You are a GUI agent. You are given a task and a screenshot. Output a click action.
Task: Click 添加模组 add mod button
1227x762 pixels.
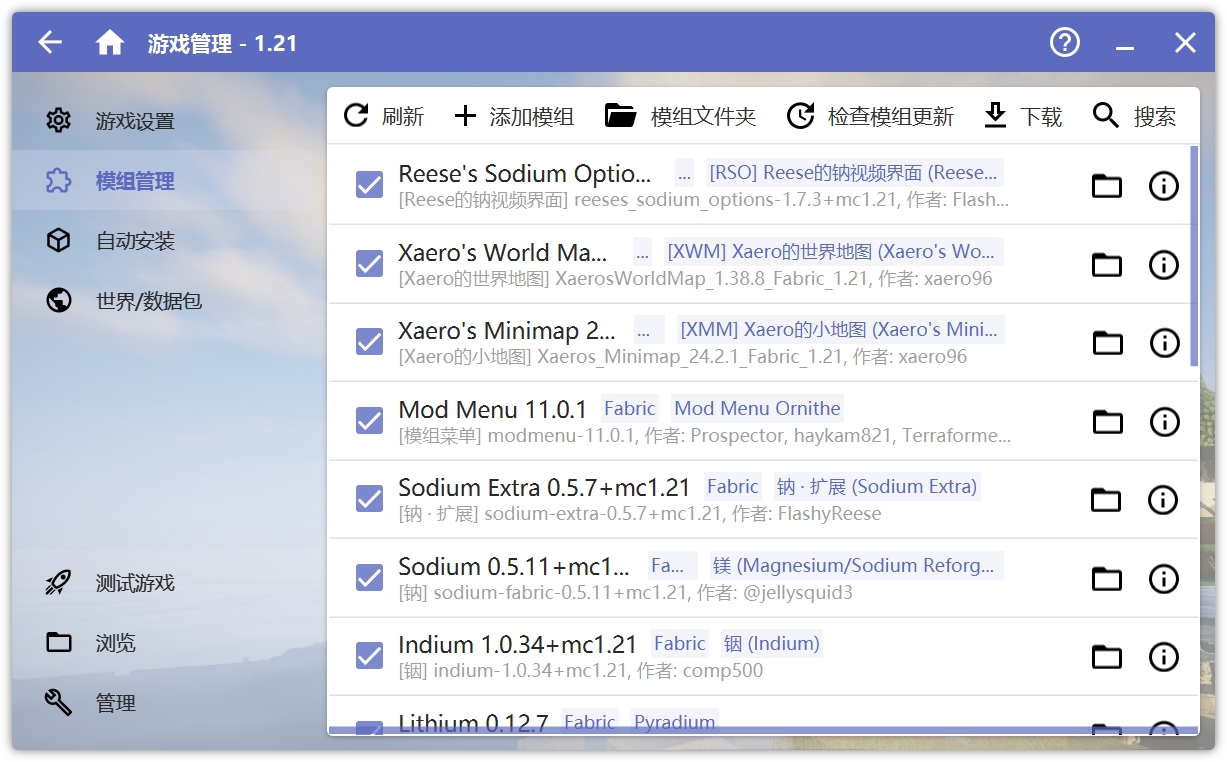[514, 116]
